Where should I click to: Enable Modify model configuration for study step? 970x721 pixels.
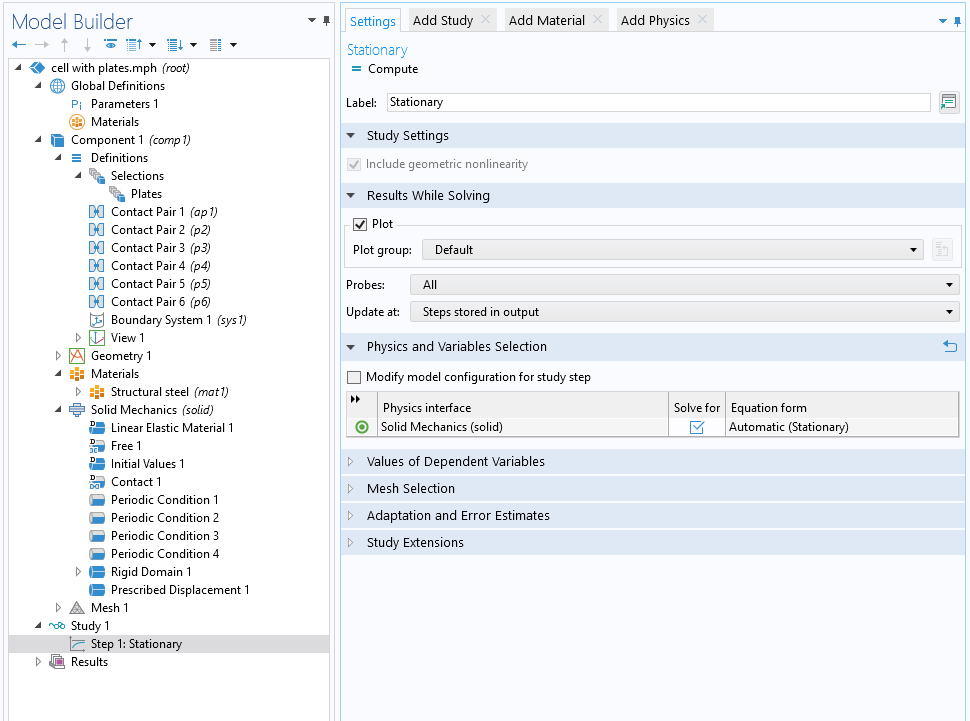(x=354, y=377)
